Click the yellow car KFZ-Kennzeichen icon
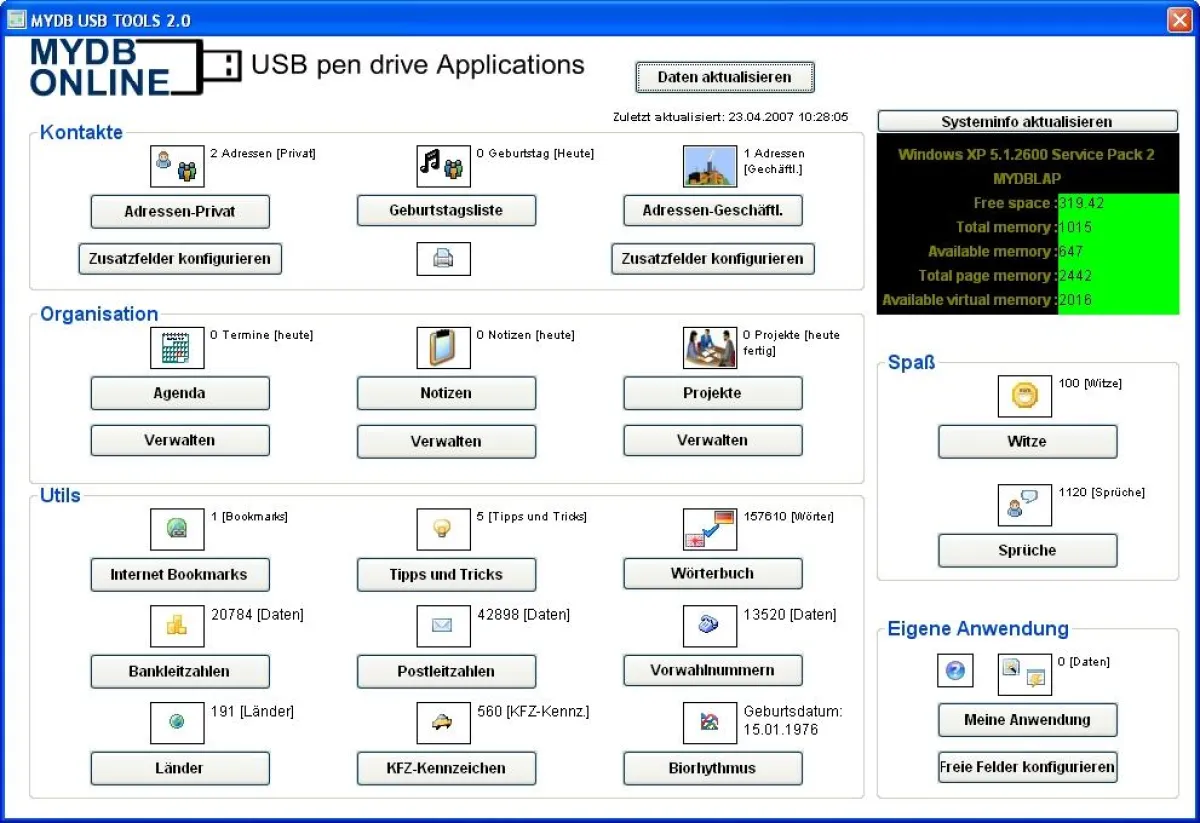 (x=443, y=722)
